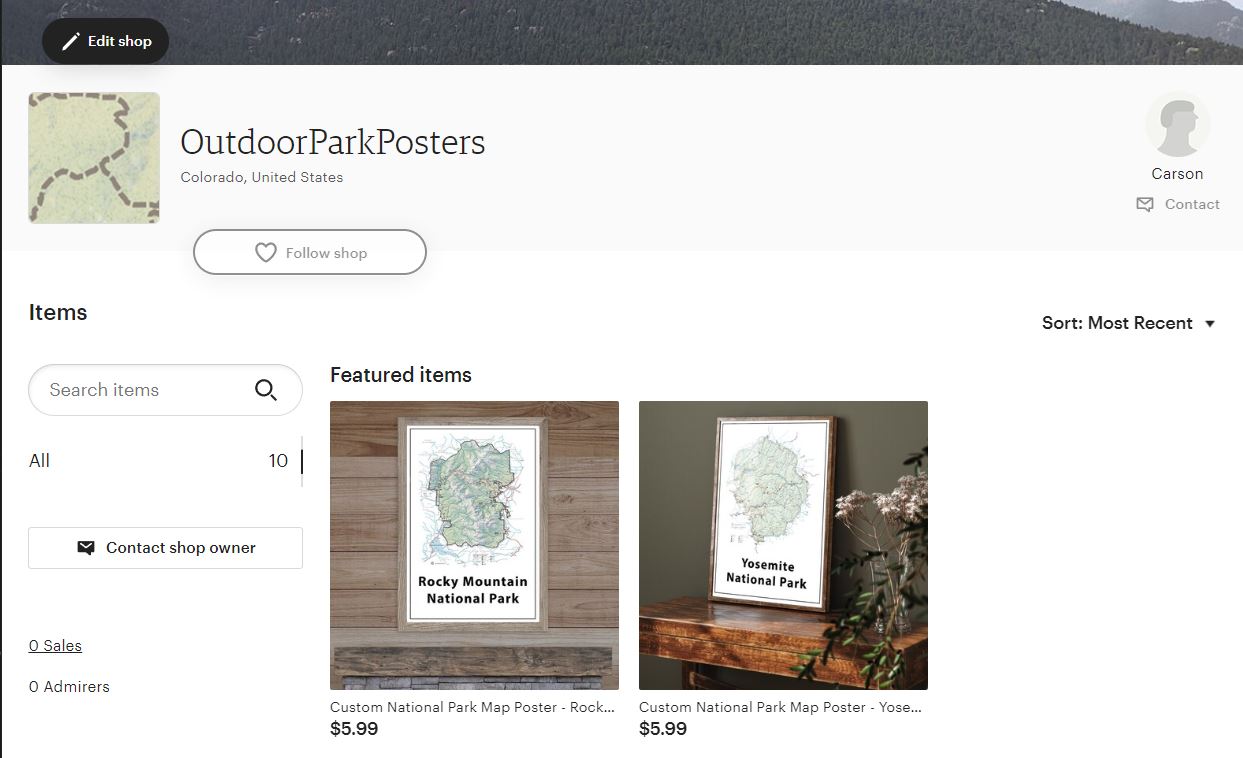Click the magnifying glass search icon
The width and height of the screenshot is (1243, 758).
(x=266, y=390)
